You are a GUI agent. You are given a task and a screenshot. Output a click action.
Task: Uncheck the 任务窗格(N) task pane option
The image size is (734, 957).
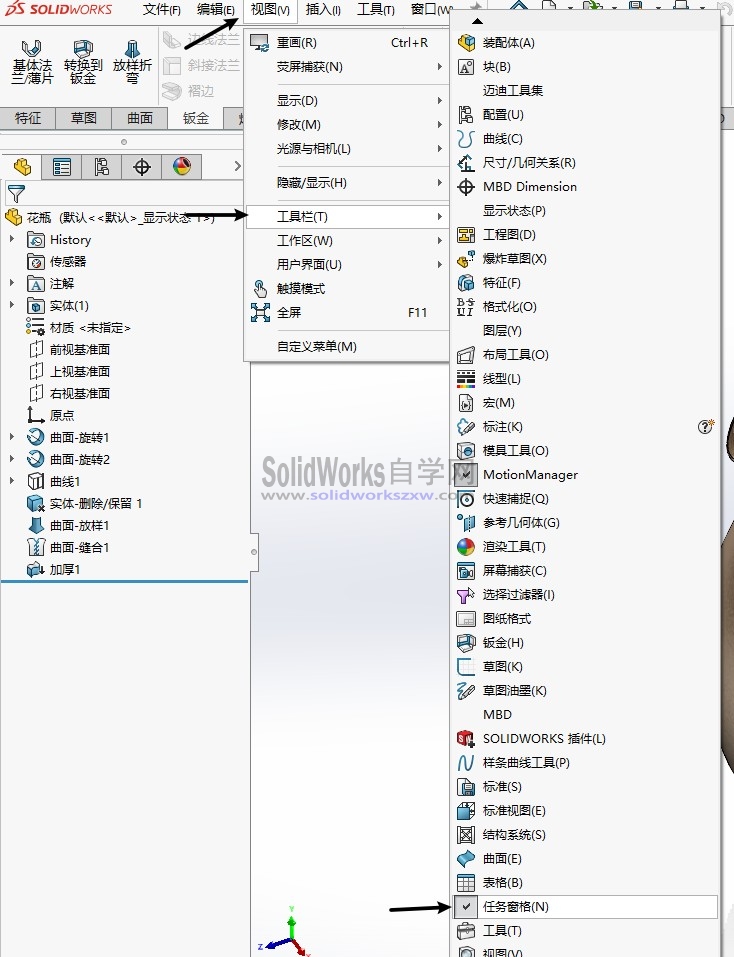point(585,907)
